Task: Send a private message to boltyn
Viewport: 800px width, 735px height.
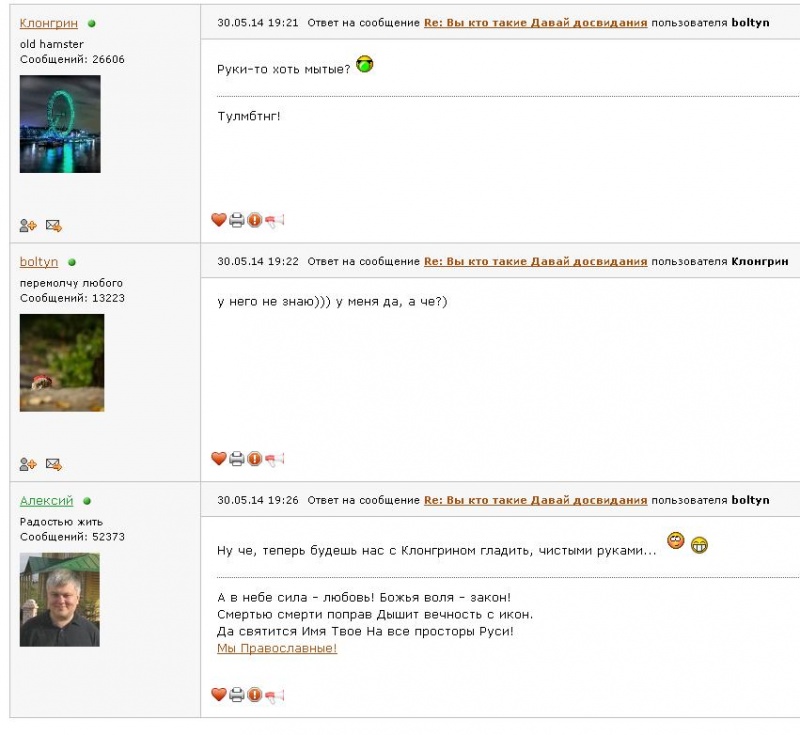Action: [54, 464]
